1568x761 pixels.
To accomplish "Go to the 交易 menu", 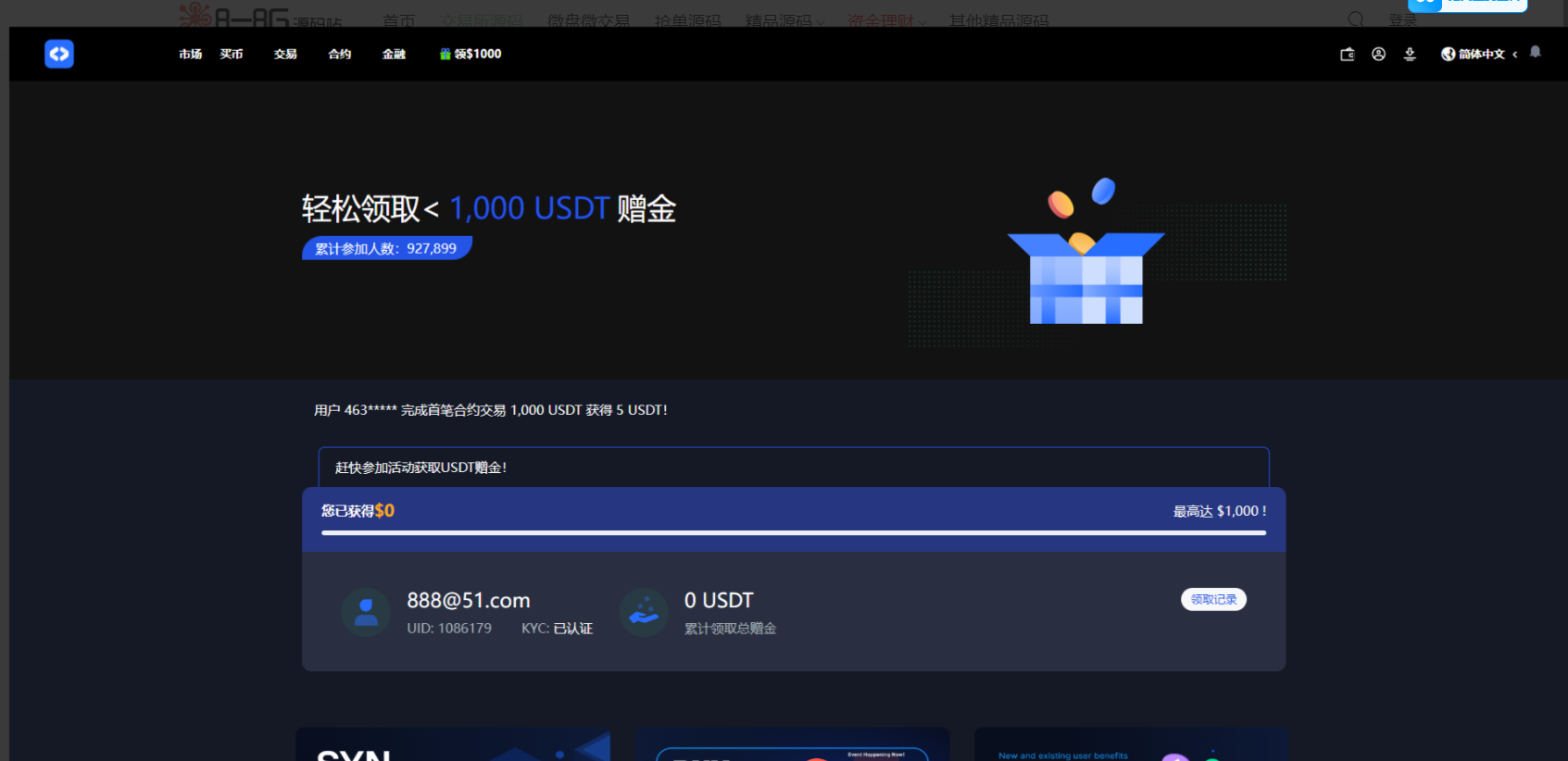I will coord(285,55).
